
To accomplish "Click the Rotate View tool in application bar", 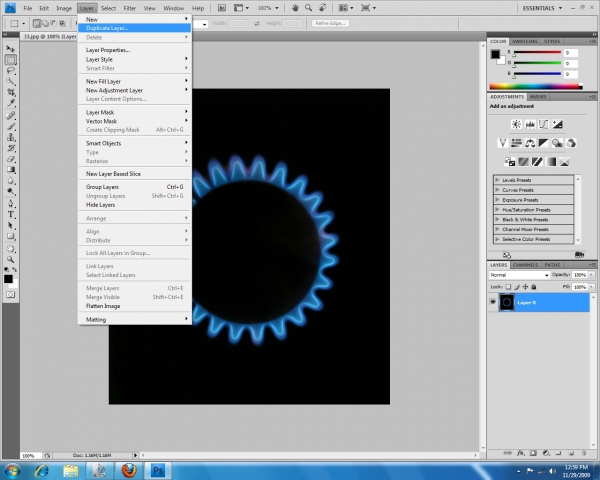I will coord(323,8).
